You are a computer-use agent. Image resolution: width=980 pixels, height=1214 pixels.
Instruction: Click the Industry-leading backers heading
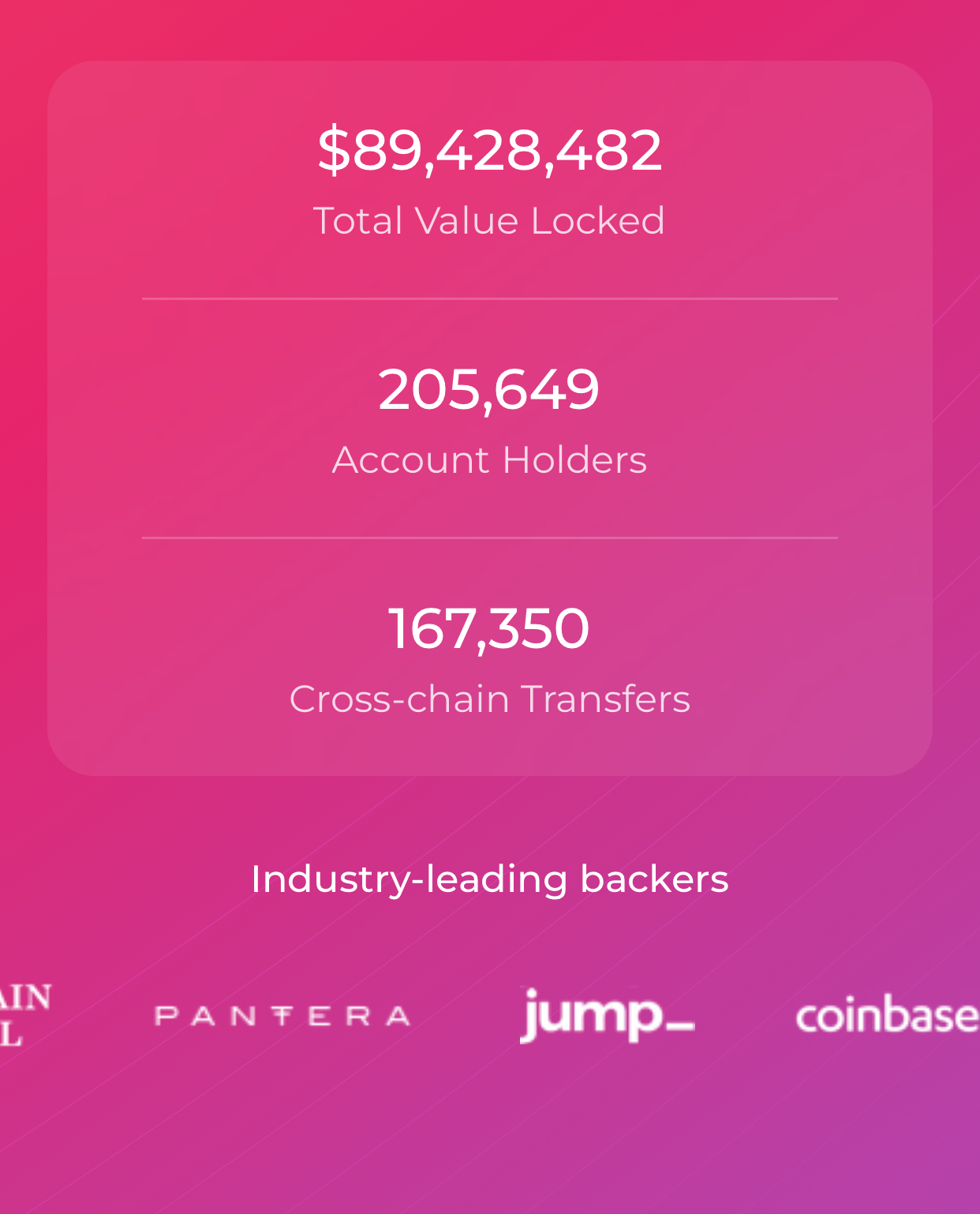(x=489, y=879)
